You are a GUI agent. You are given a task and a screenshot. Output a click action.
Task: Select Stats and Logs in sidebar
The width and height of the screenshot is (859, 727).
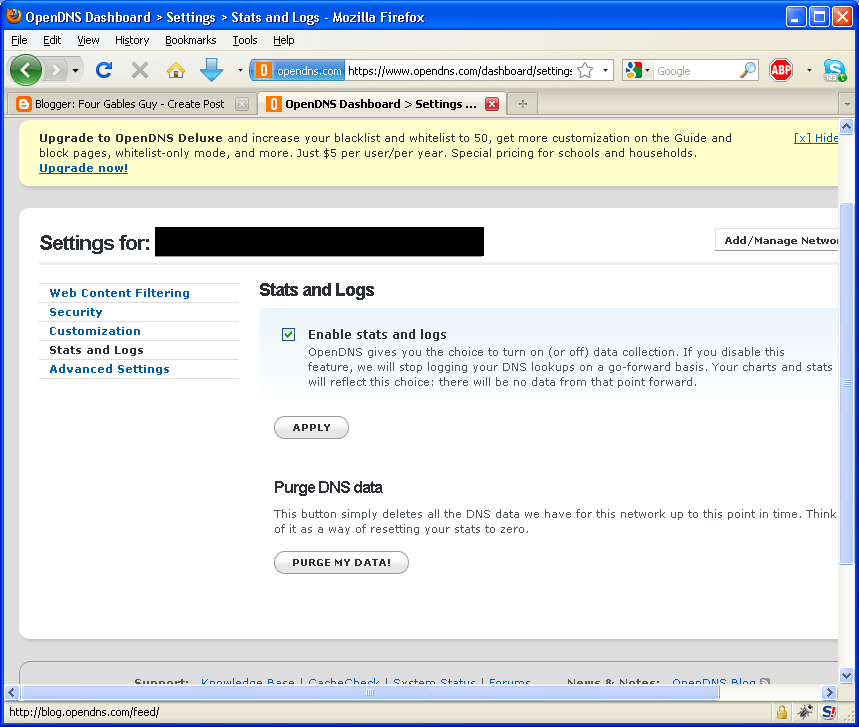point(96,350)
